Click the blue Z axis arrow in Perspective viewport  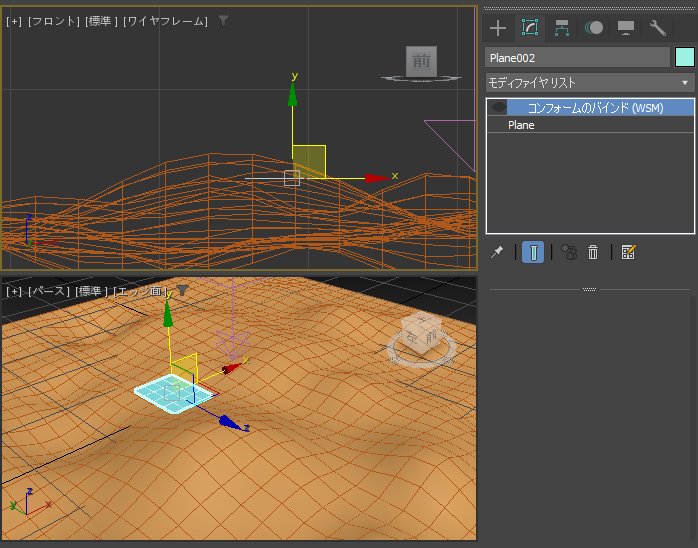coord(231,422)
